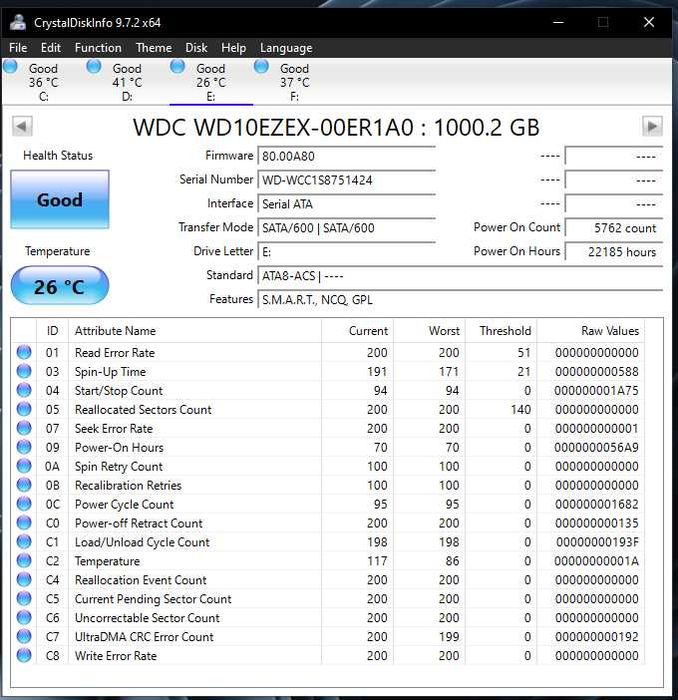Click the Threshold column header
The image size is (678, 700).
501,331
